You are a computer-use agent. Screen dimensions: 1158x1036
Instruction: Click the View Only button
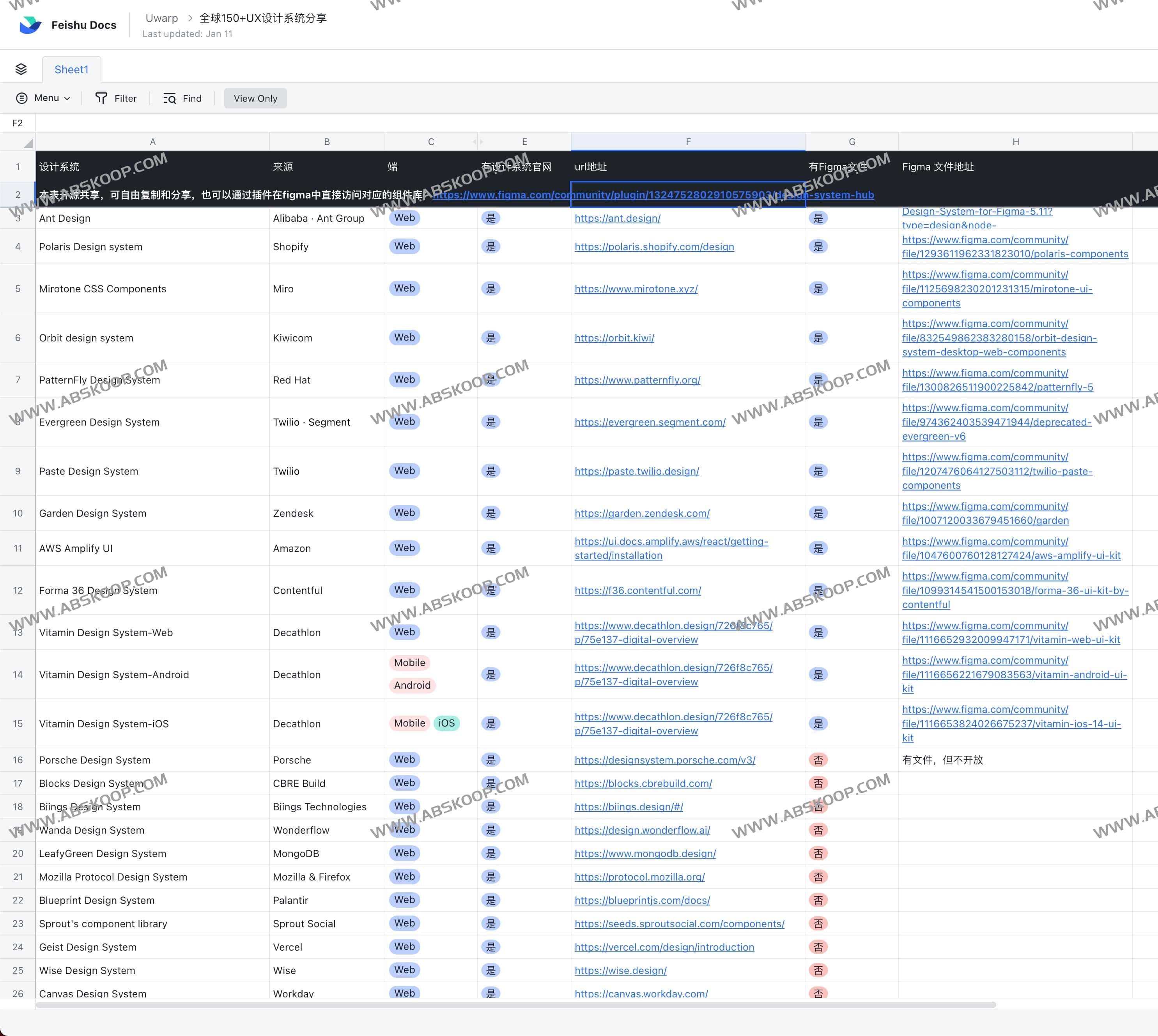pos(255,98)
